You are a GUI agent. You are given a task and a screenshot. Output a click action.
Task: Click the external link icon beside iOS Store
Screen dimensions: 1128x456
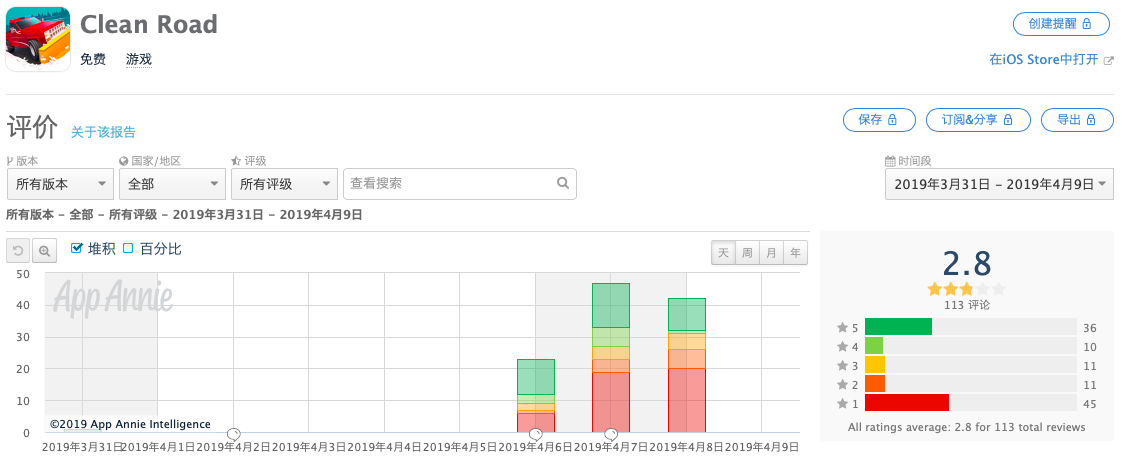[1109, 60]
